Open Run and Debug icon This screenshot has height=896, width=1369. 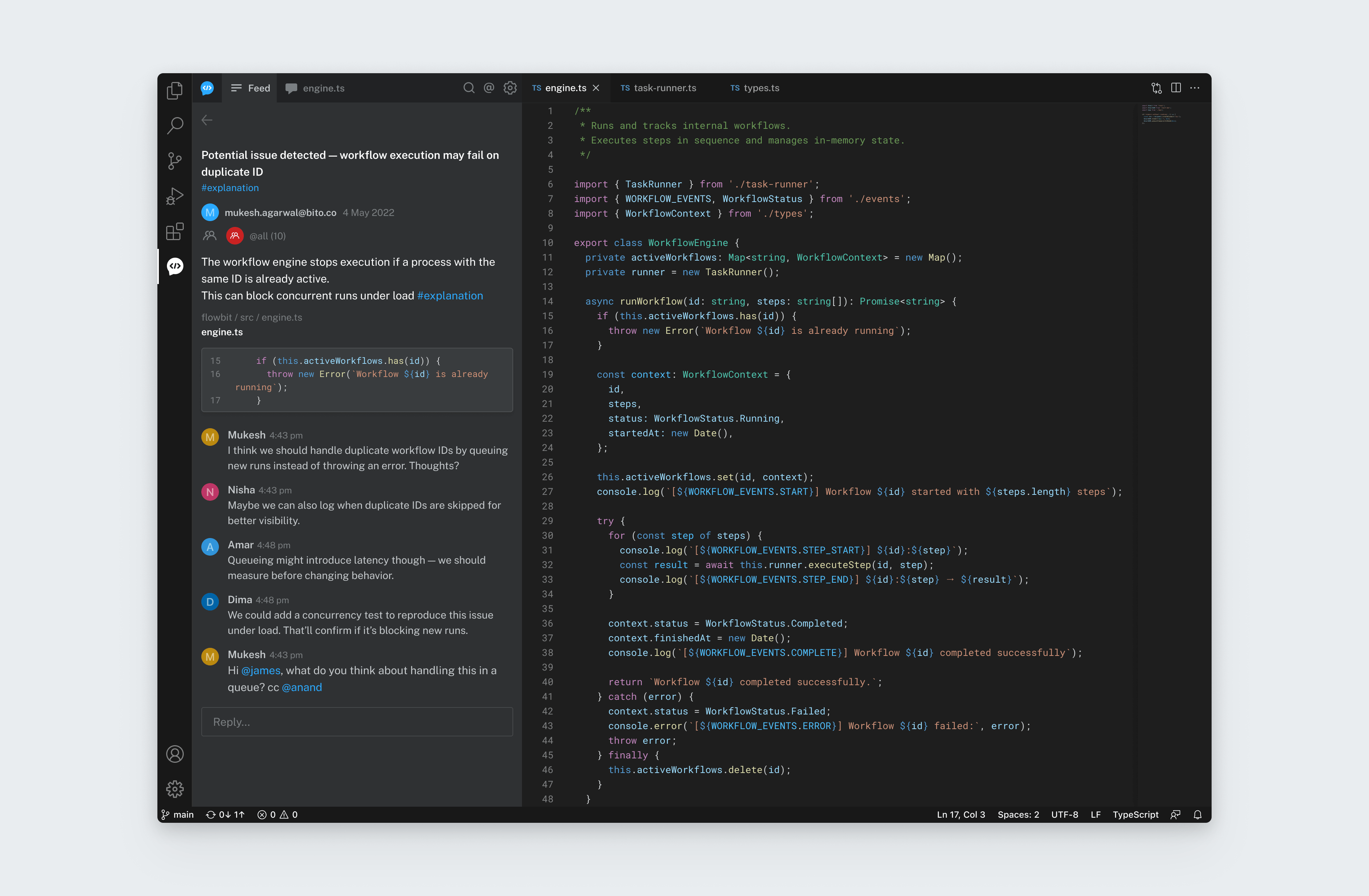pos(175,196)
